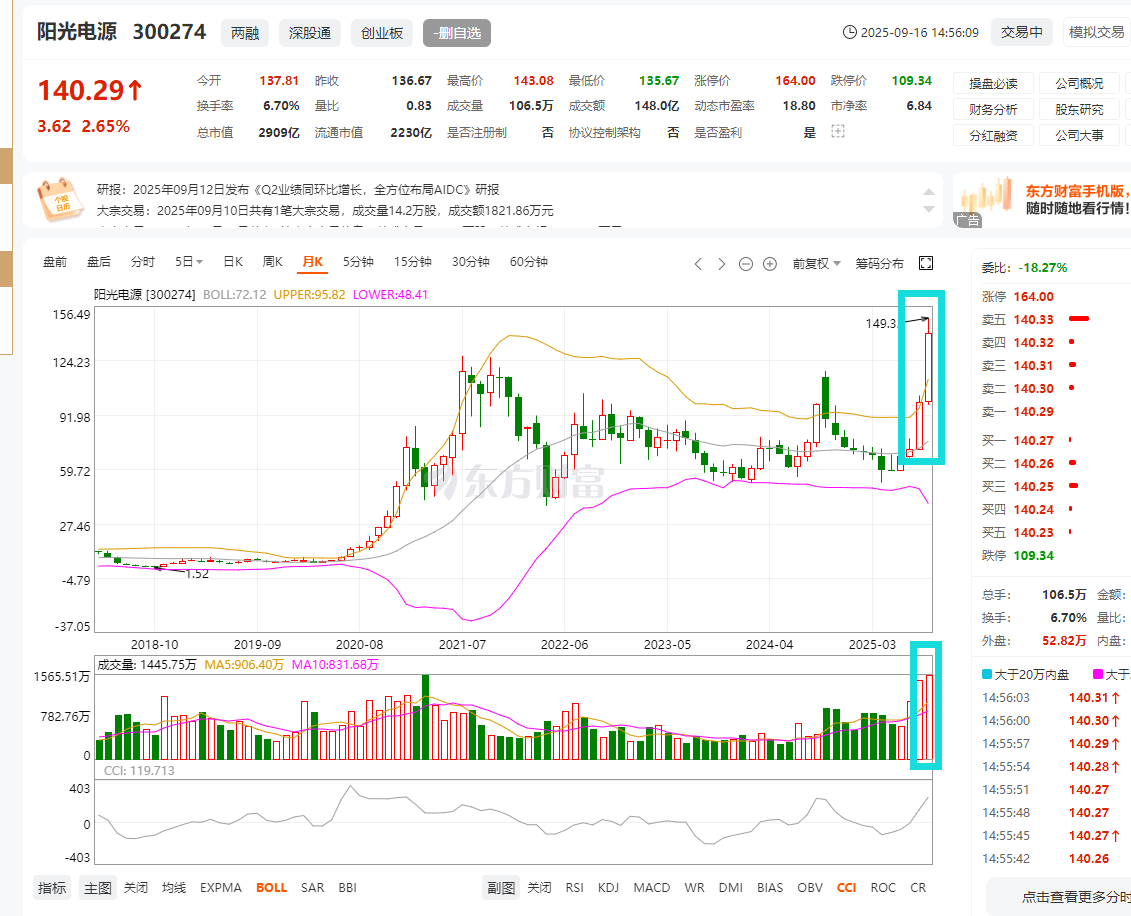Switch to 分时 tab
The width and height of the screenshot is (1131, 916).
143,262
